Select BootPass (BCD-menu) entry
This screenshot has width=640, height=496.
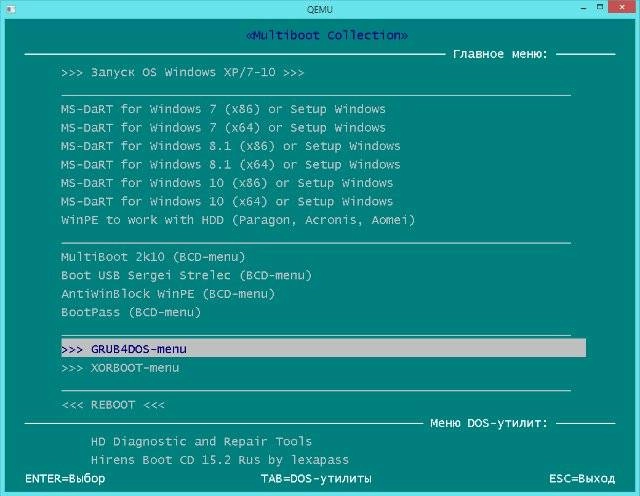click(131, 312)
